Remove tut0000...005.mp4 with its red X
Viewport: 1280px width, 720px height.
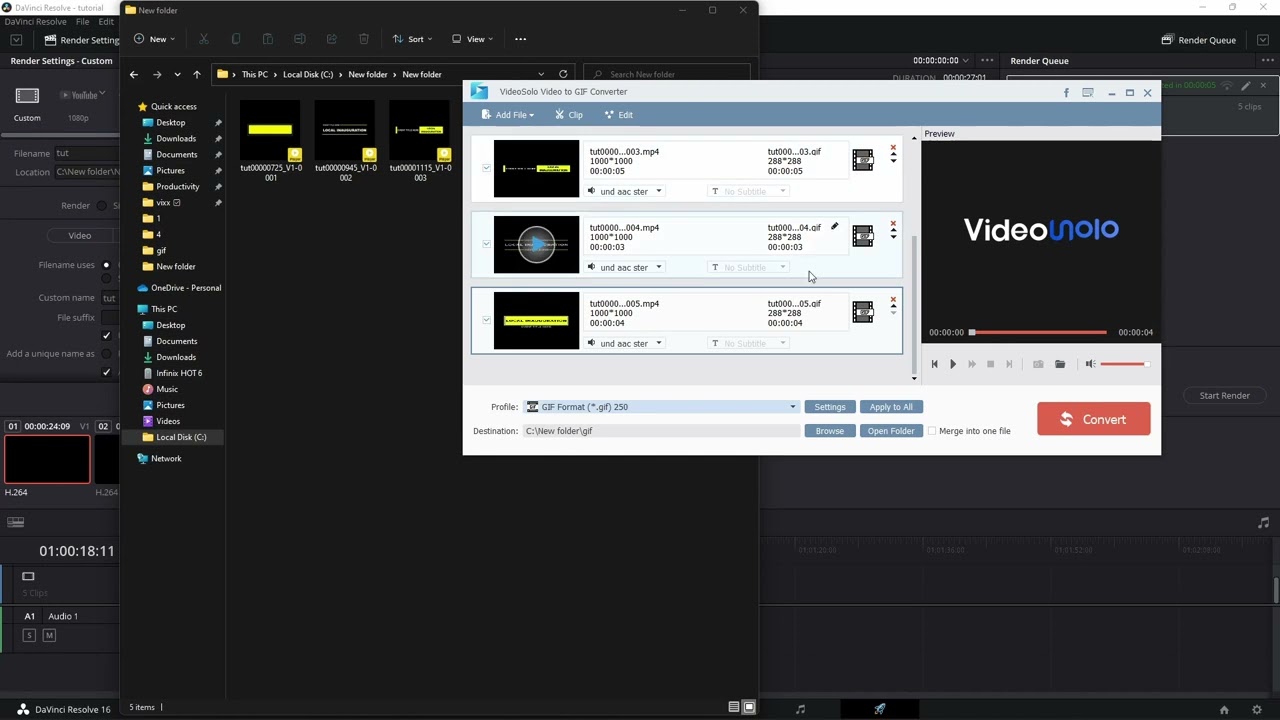pyautogui.click(x=893, y=300)
